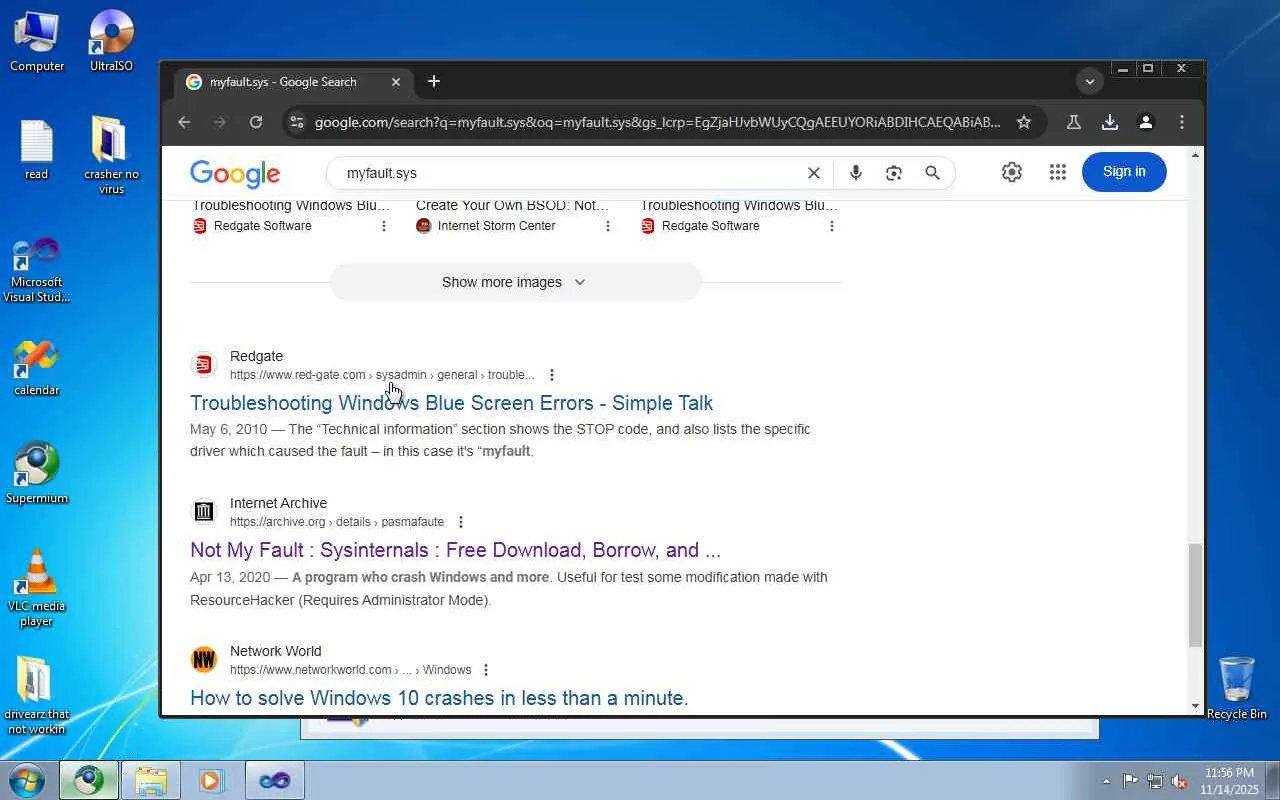The width and height of the screenshot is (1280, 800).
Task: Open Chrome Labs flask icon
Action: 1074,122
